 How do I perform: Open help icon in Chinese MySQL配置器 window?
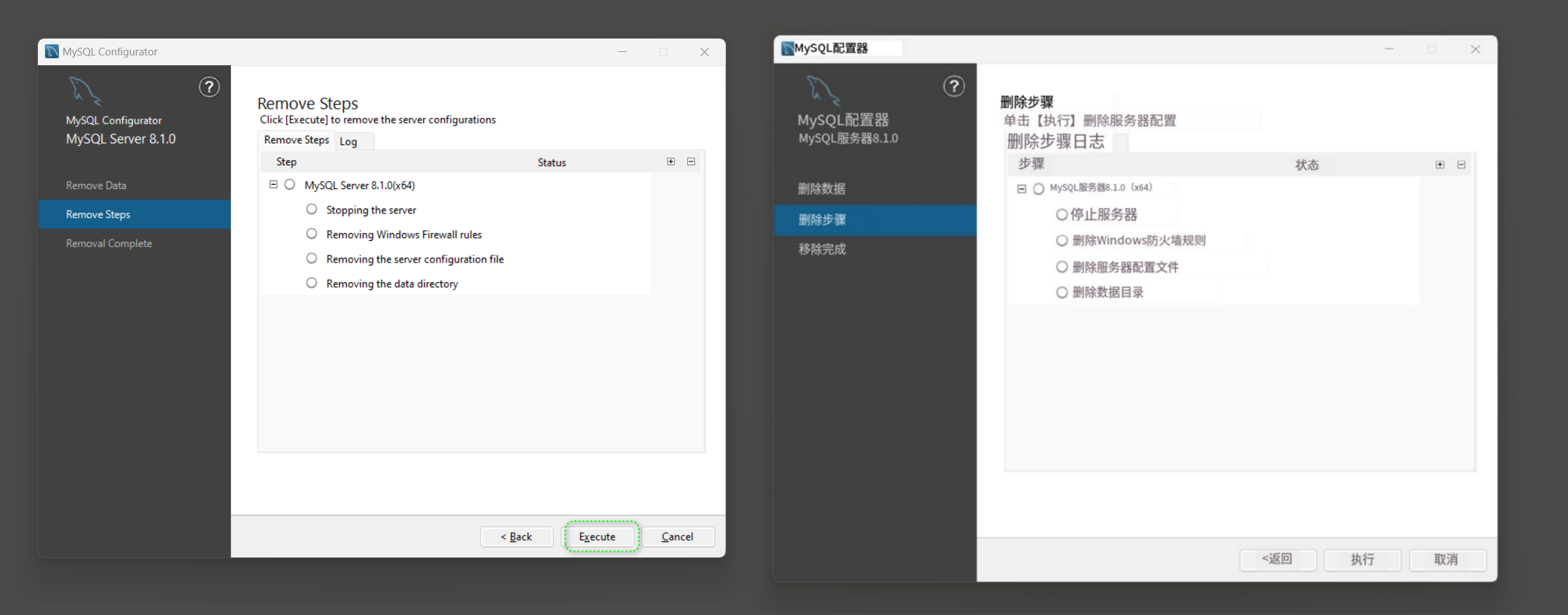click(954, 86)
